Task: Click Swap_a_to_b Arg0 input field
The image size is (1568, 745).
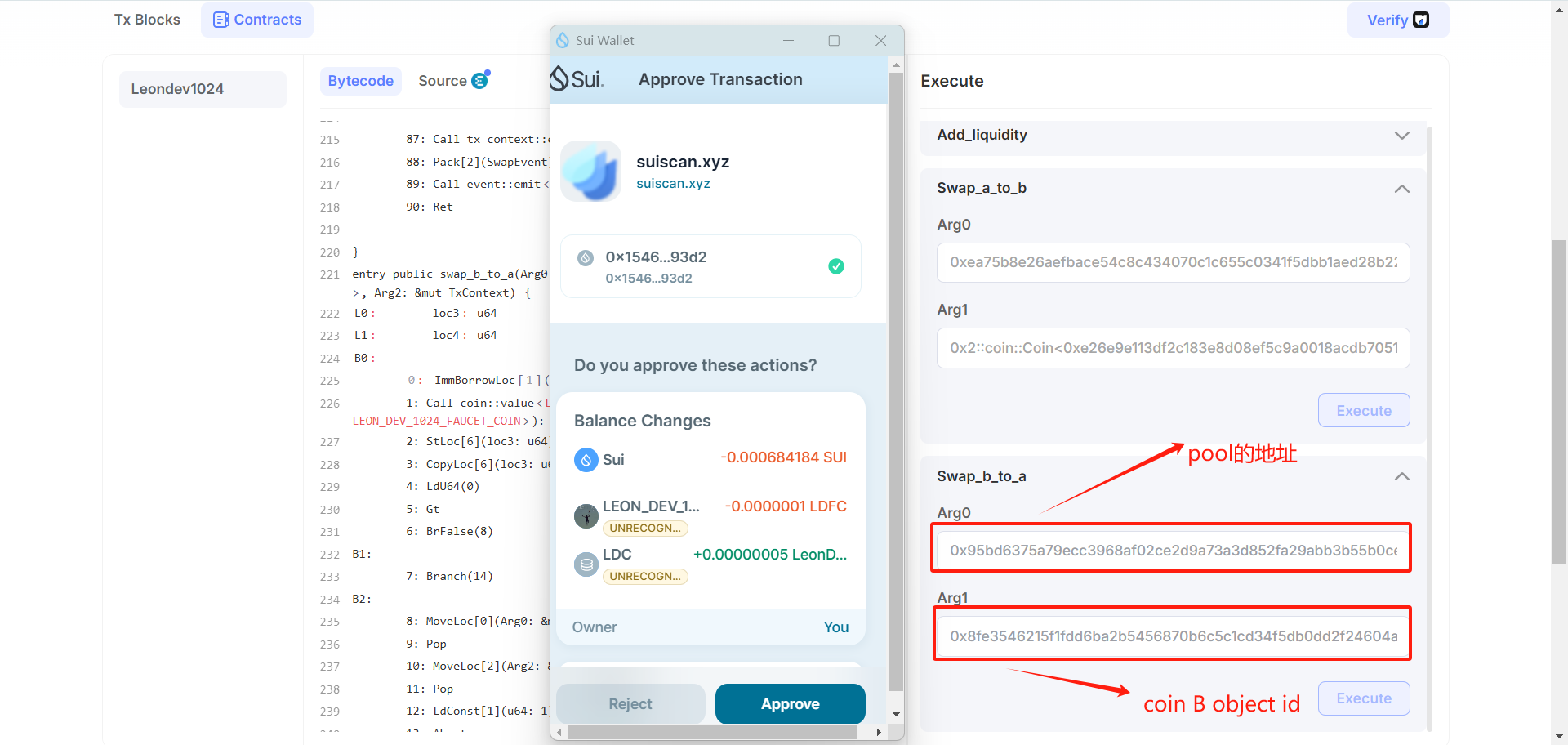Action: (1173, 262)
